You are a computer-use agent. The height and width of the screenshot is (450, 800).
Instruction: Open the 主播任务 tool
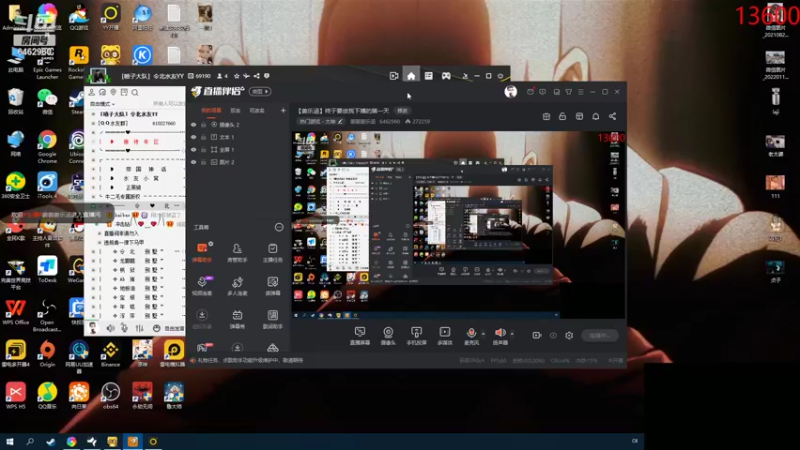[272, 252]
